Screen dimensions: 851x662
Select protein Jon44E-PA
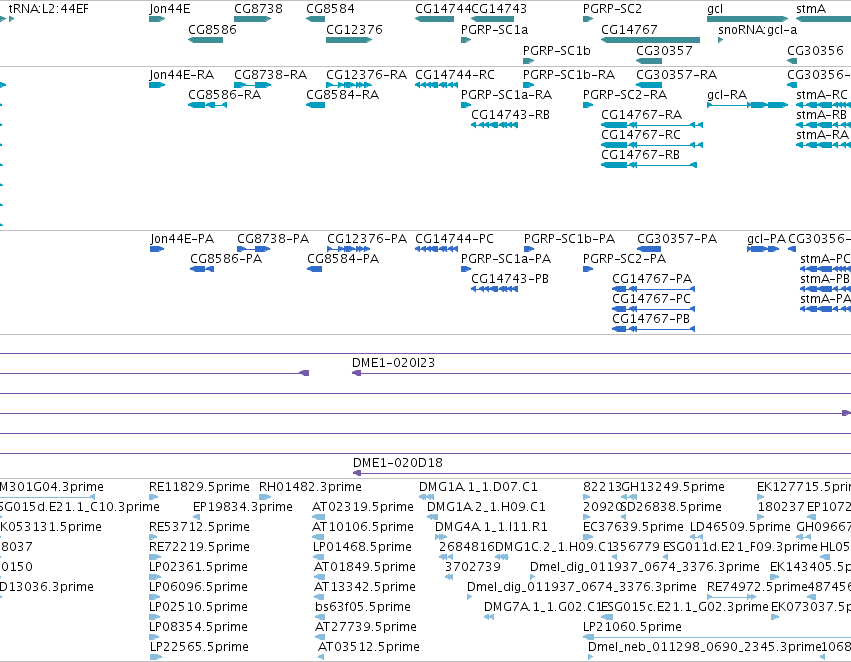click(182, 239)
